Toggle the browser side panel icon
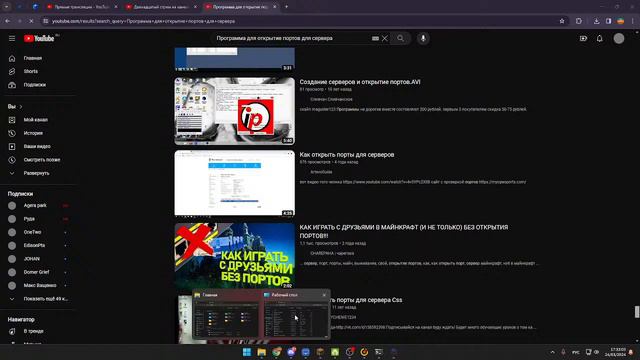 609,21
